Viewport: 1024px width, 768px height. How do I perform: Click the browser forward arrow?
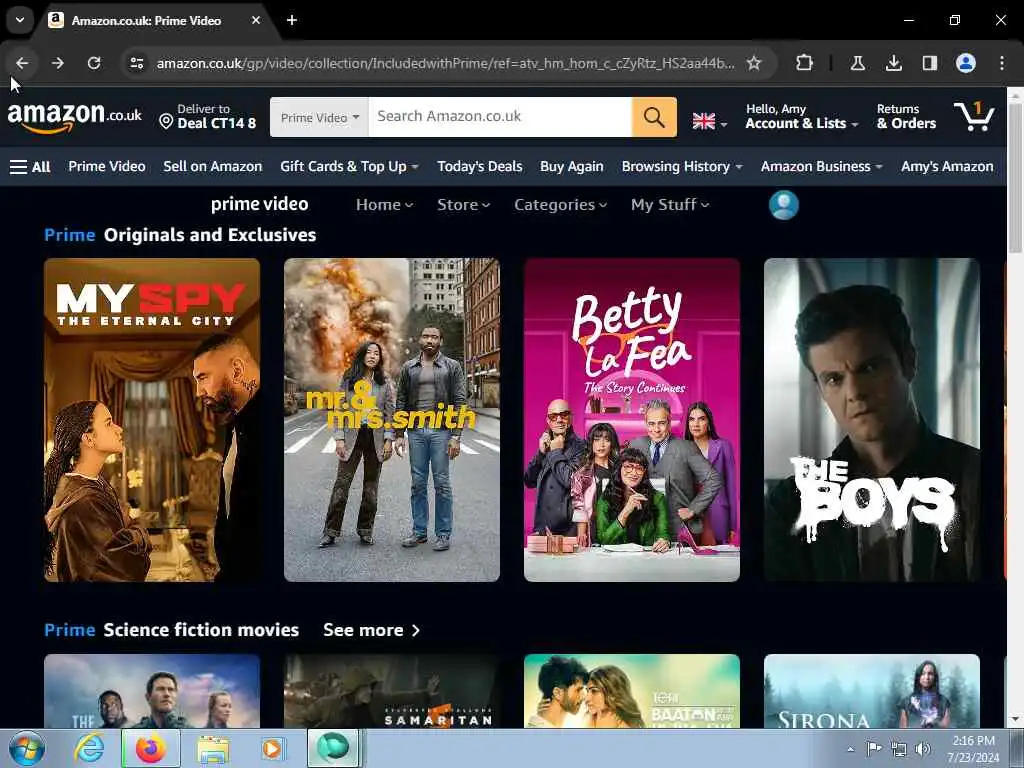click(x=58, y=63)
